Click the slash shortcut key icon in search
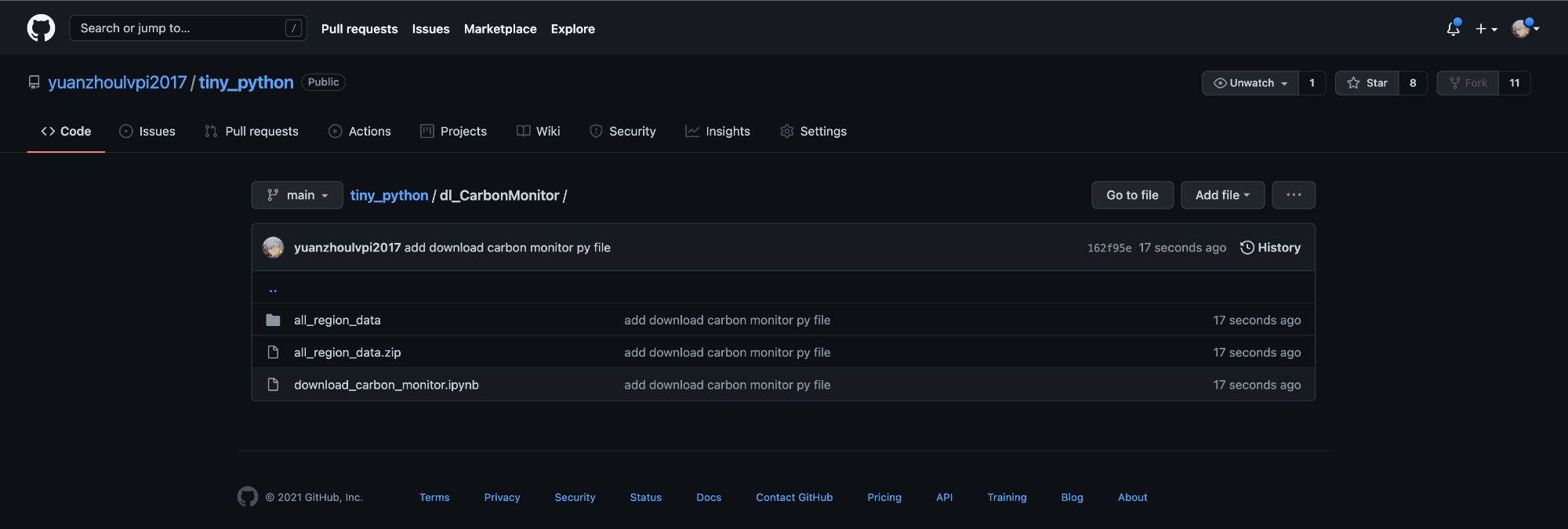 coord(293,28)
